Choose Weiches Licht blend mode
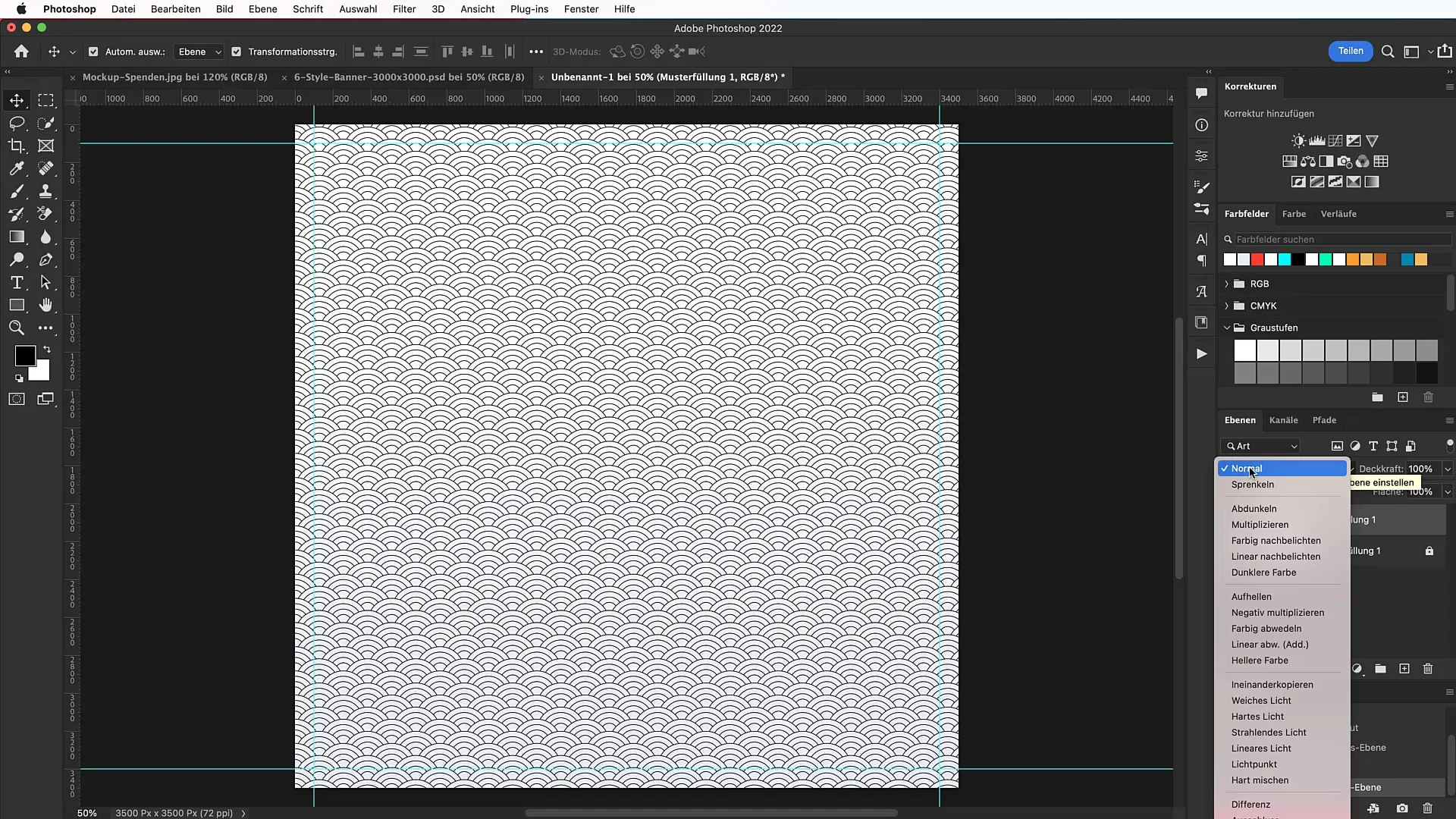The width and height of the screenshot is (1456, 819). pos(1260,701)
